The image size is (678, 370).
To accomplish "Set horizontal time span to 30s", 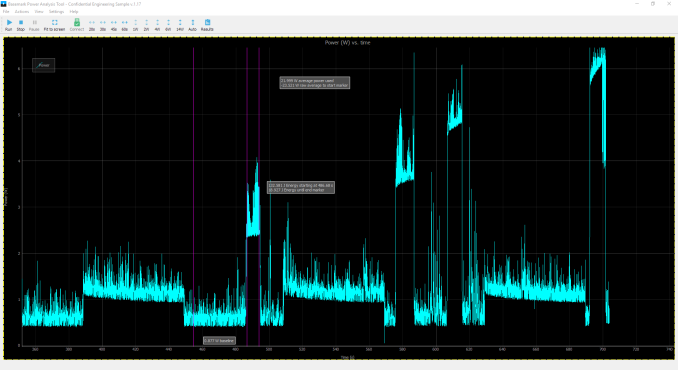I will click(x=103, y=25).
